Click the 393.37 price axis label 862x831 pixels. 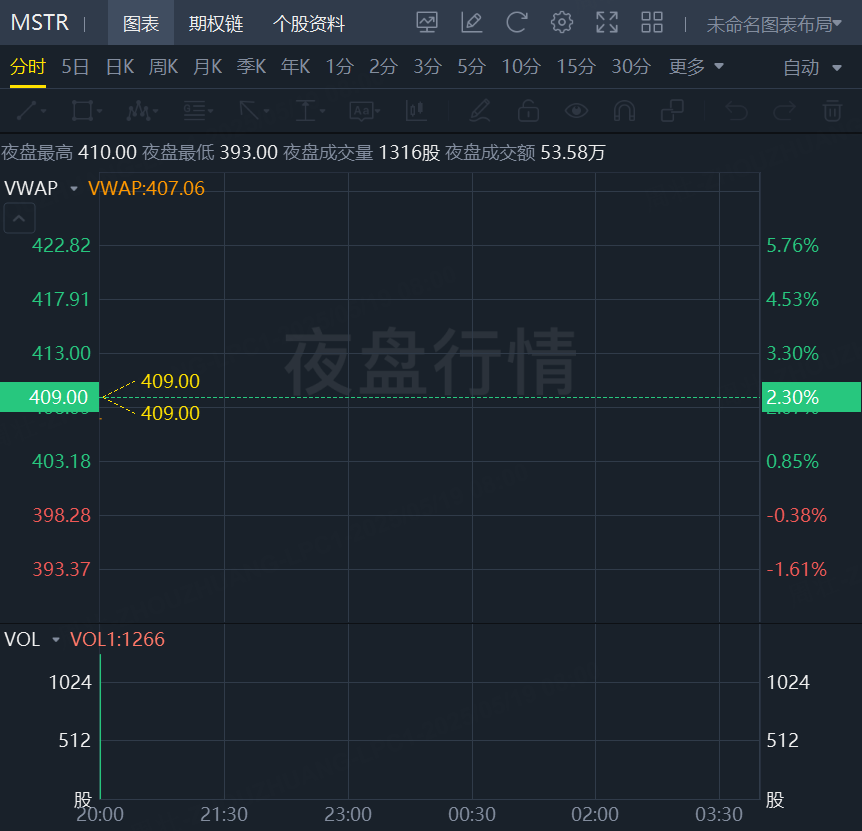pyautogui.click(x=61, y=569)
